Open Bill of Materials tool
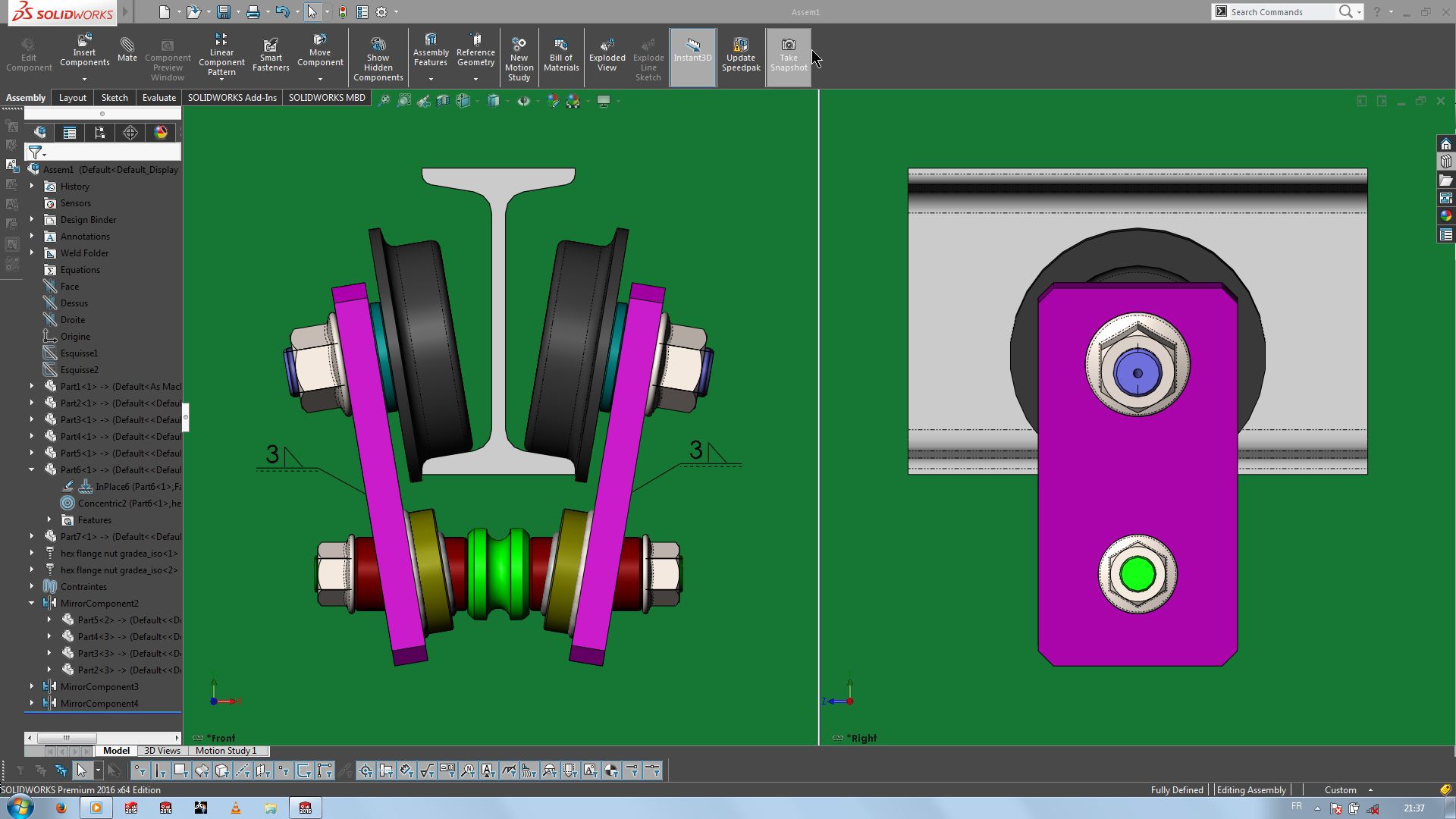Viewport: 1456px width, 819px height. click(x=561, y=55)
